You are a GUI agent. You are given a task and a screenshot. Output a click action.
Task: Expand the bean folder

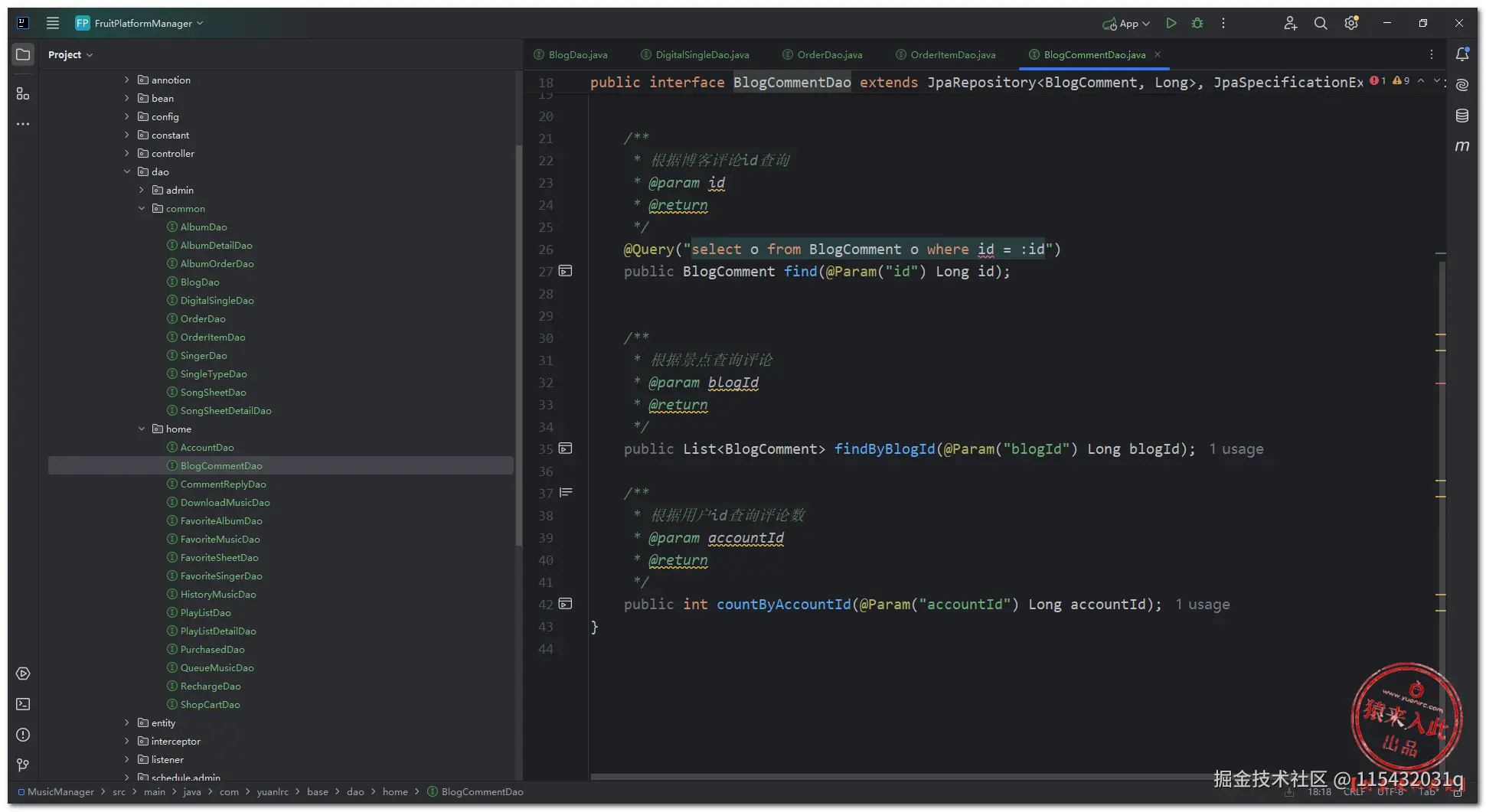click(127, 98)
